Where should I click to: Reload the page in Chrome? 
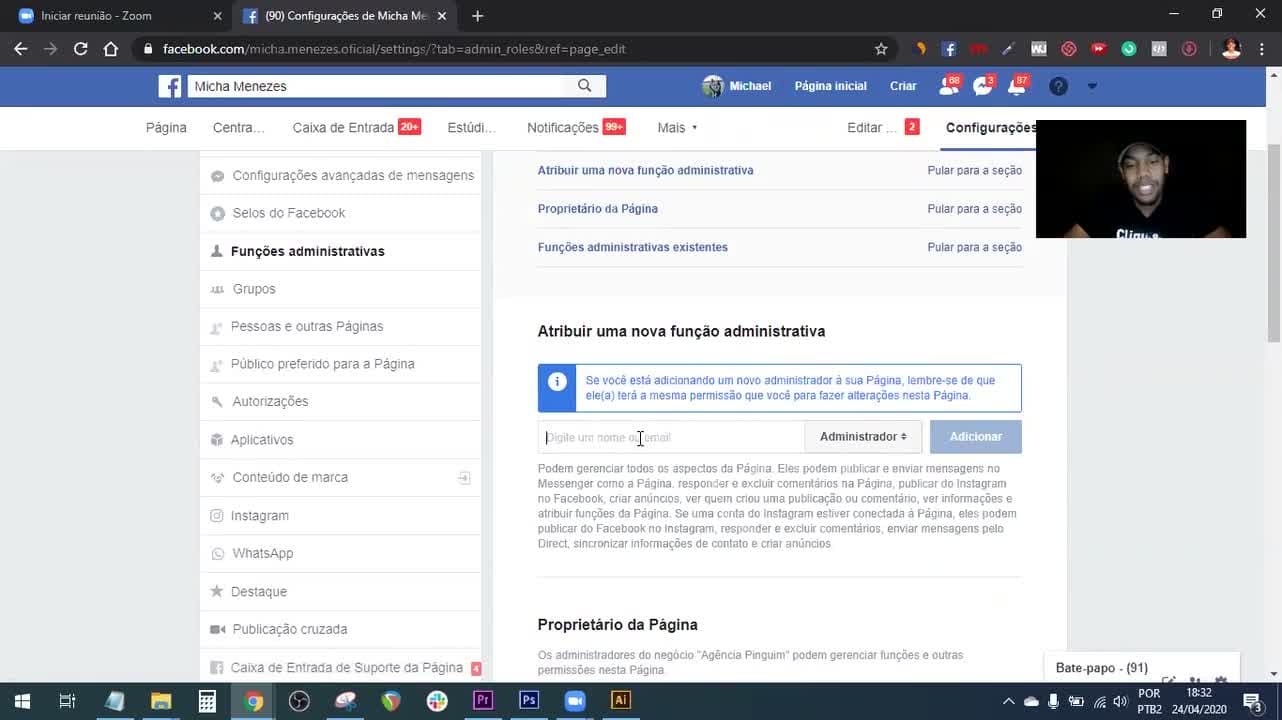[x=81, y=49]
